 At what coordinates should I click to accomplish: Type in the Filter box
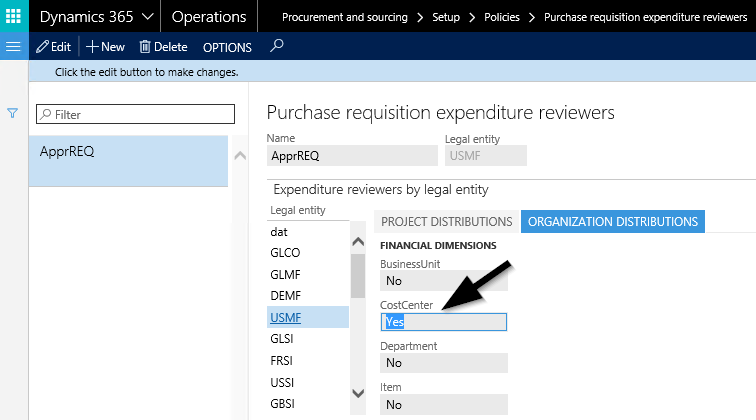pos(135,115)
